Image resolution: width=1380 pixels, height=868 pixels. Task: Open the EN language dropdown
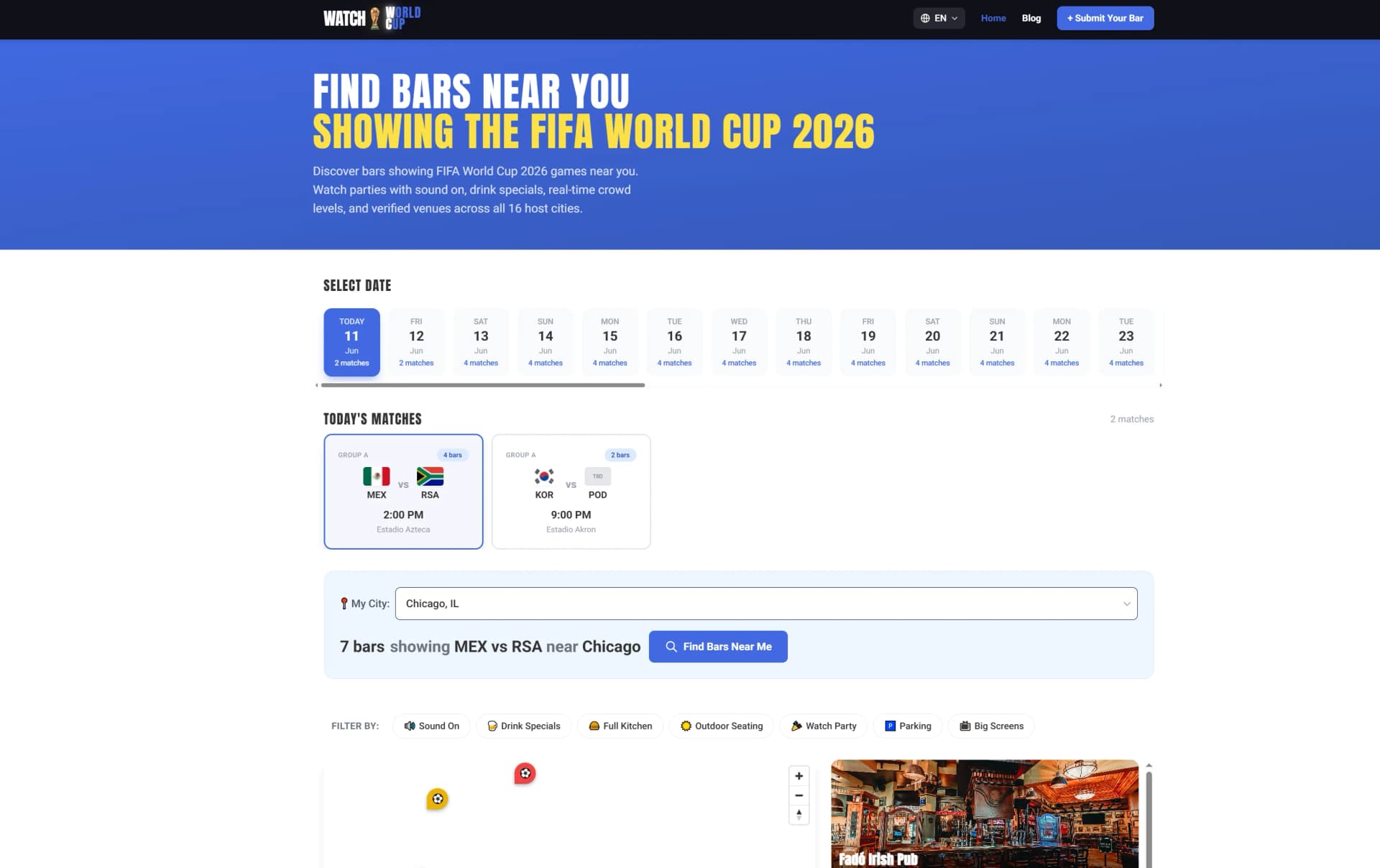coord(939,19)
